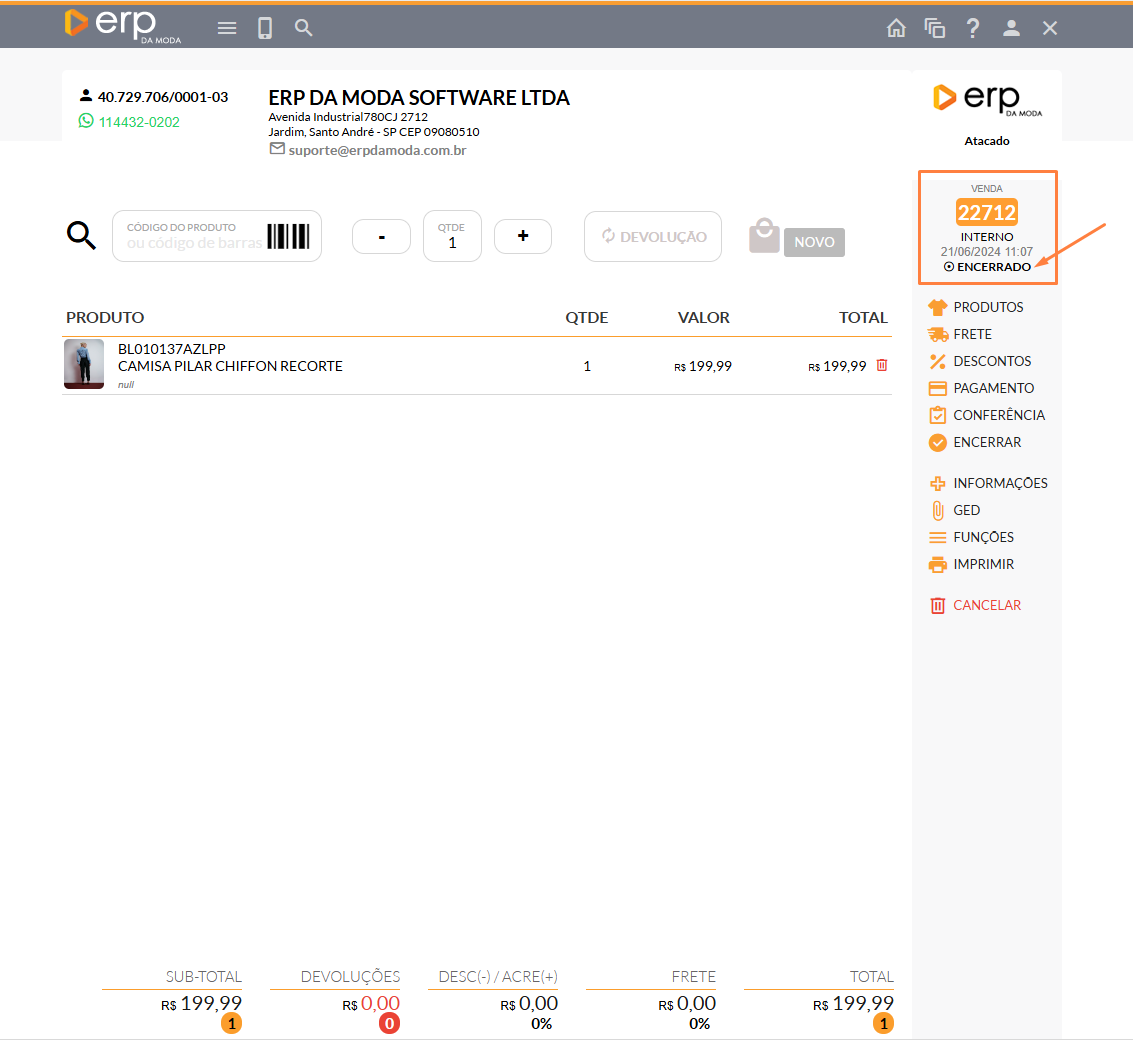Select Frete in the side menu
Viewport: 1133px width, 1040px height.
click(x=972, y=334)
